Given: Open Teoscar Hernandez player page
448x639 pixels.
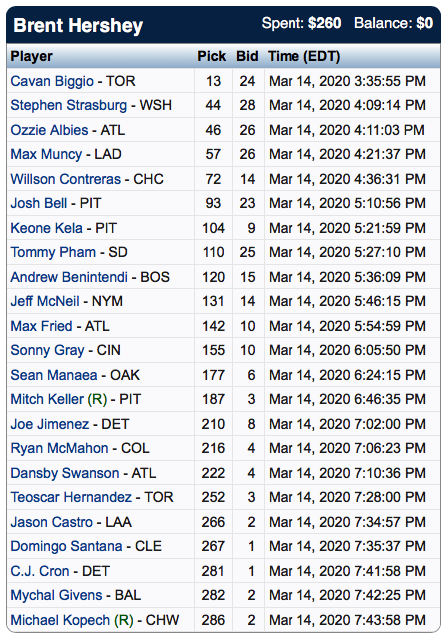Looking at the screenshot, I should click(71, 497).
